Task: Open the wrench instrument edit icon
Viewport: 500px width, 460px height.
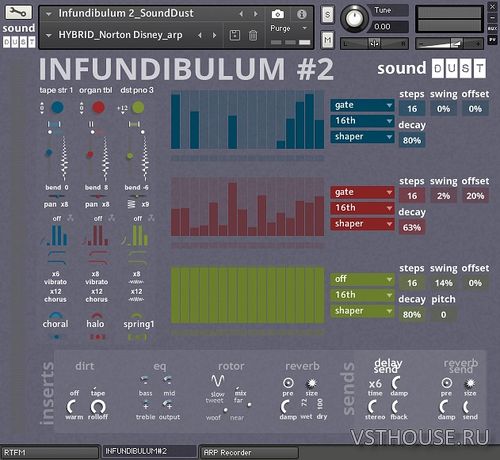Action: [19, 12]
